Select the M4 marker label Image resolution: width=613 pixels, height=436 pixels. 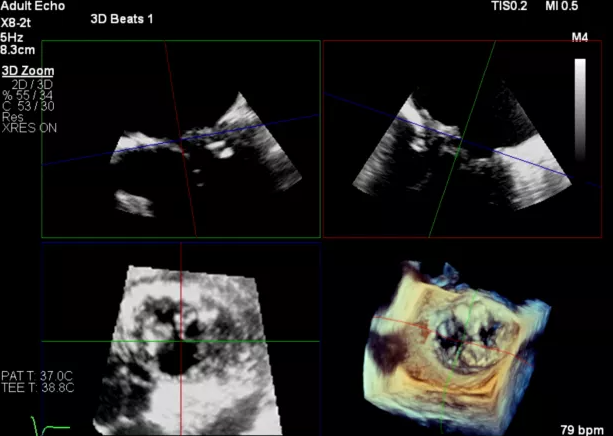pos(579,39)
